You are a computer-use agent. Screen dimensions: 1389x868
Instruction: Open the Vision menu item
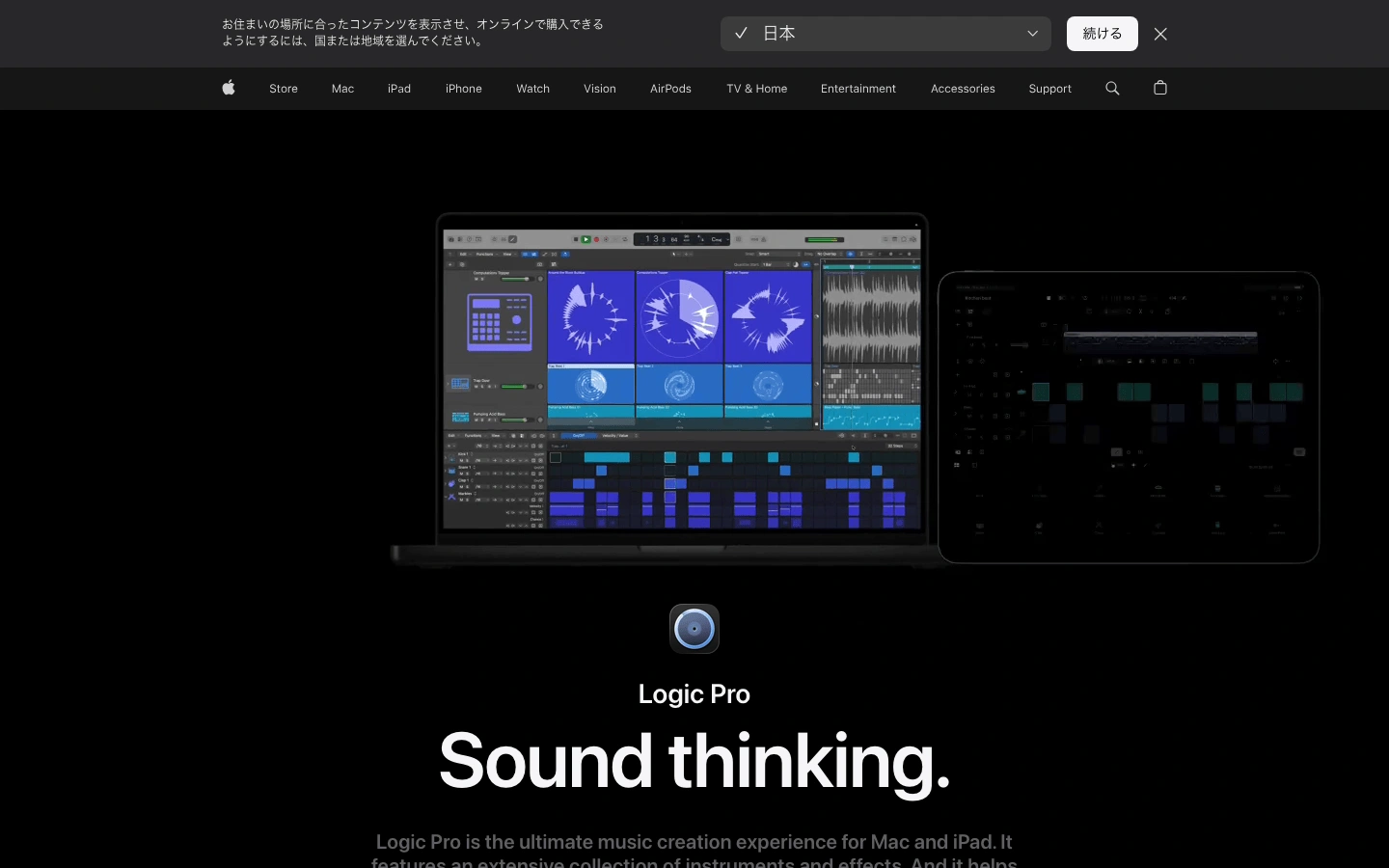pyautogui.click(x=600, y=89)
